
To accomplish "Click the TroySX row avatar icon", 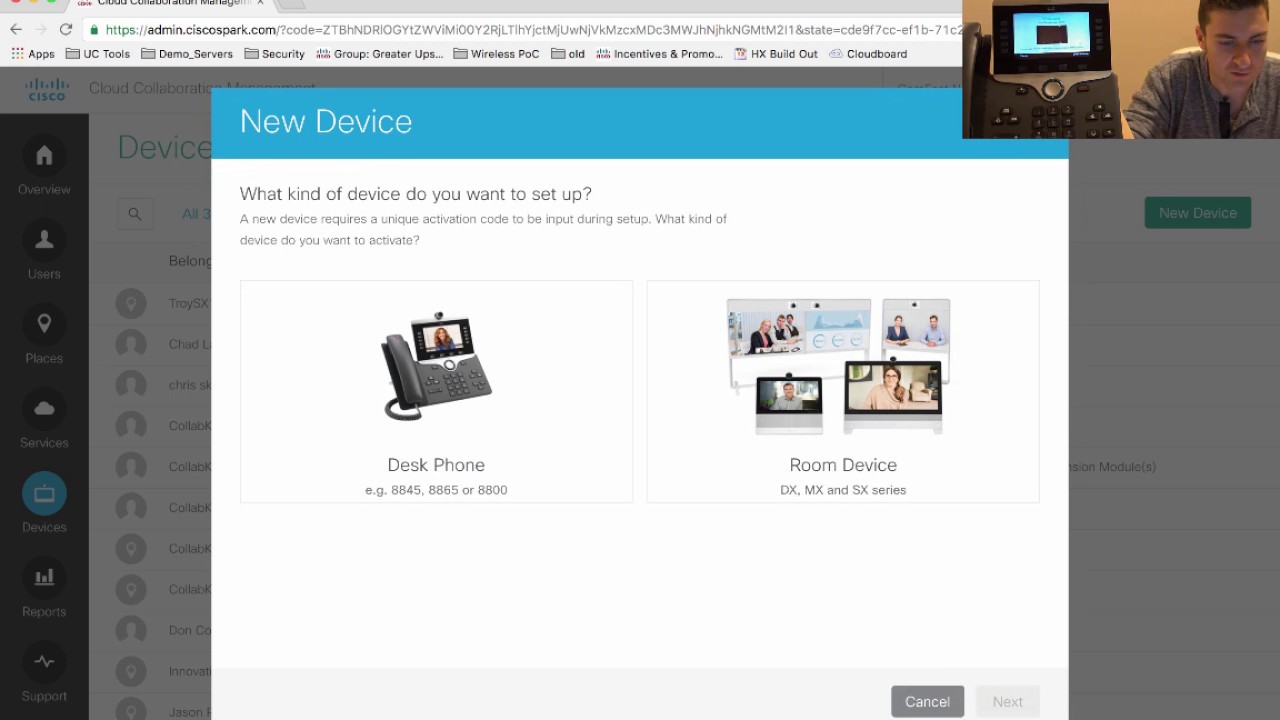I will pos(131,303).
